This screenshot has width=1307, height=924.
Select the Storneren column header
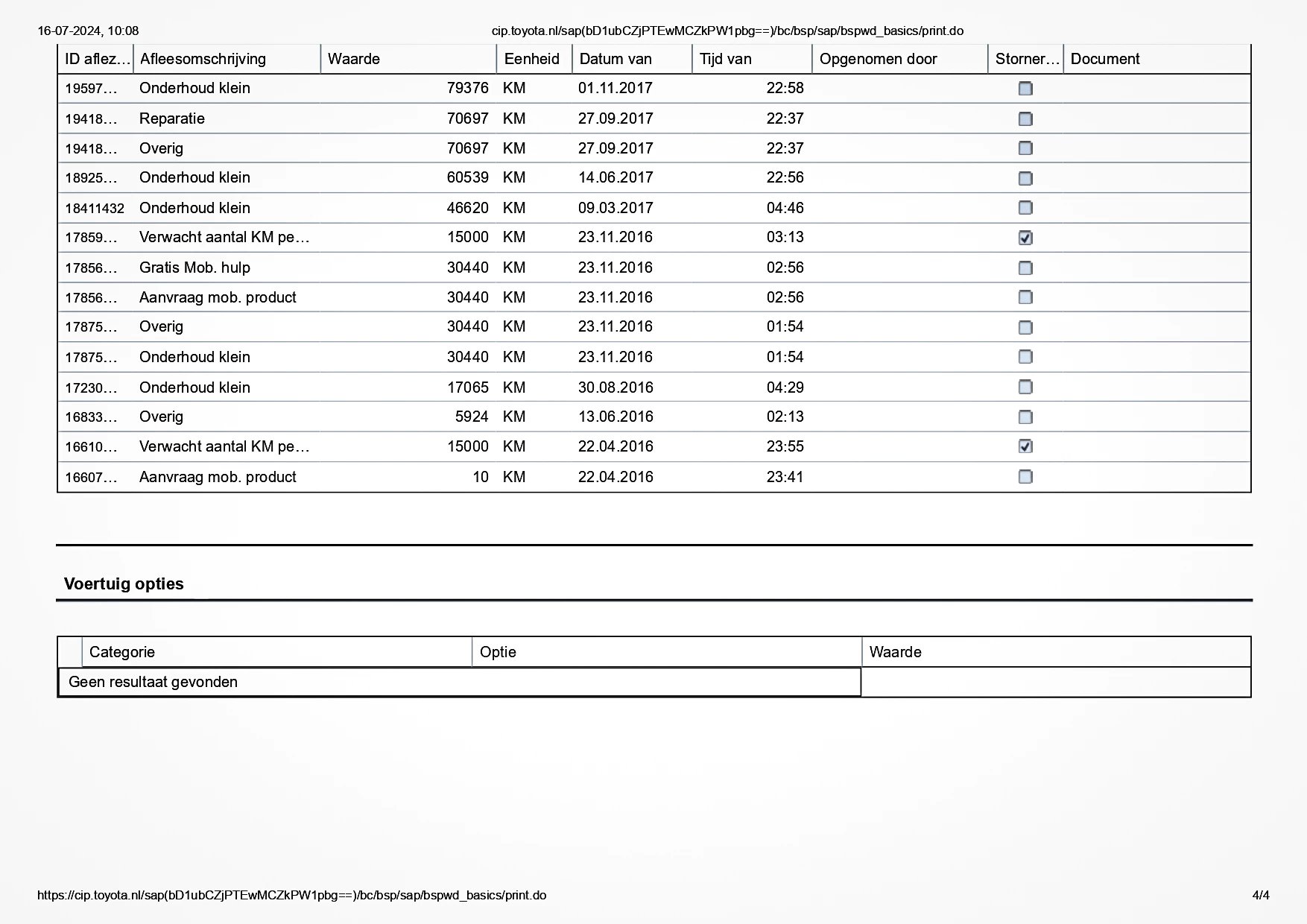1025,59
